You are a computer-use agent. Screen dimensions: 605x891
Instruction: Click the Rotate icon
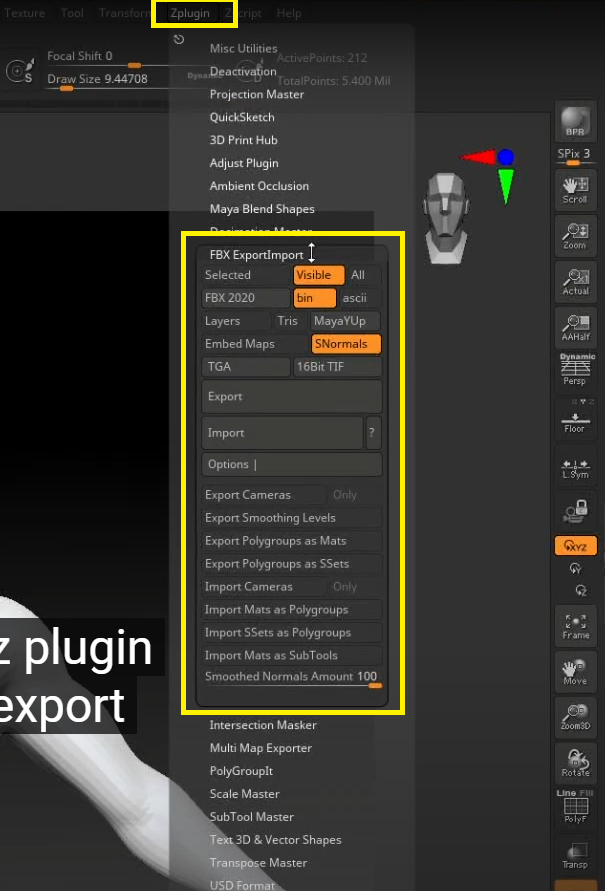click(575, 763)
